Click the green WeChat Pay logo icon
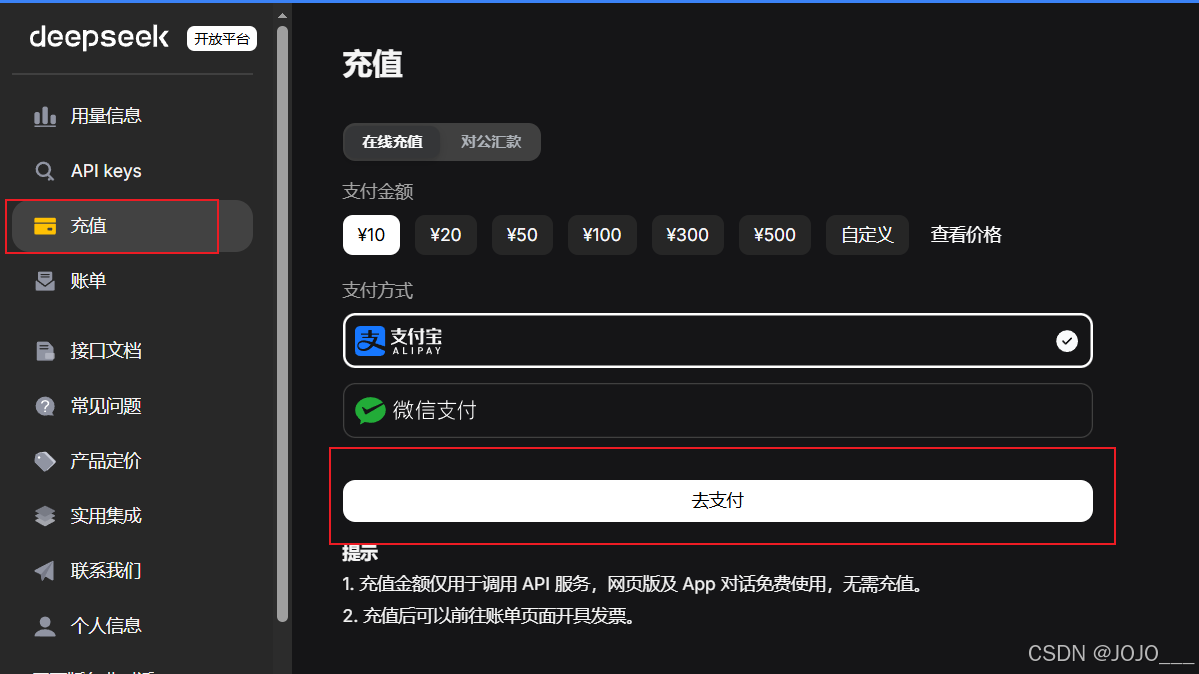Image resolution: width=1199 pixels, height=674 pixels. 370,411
